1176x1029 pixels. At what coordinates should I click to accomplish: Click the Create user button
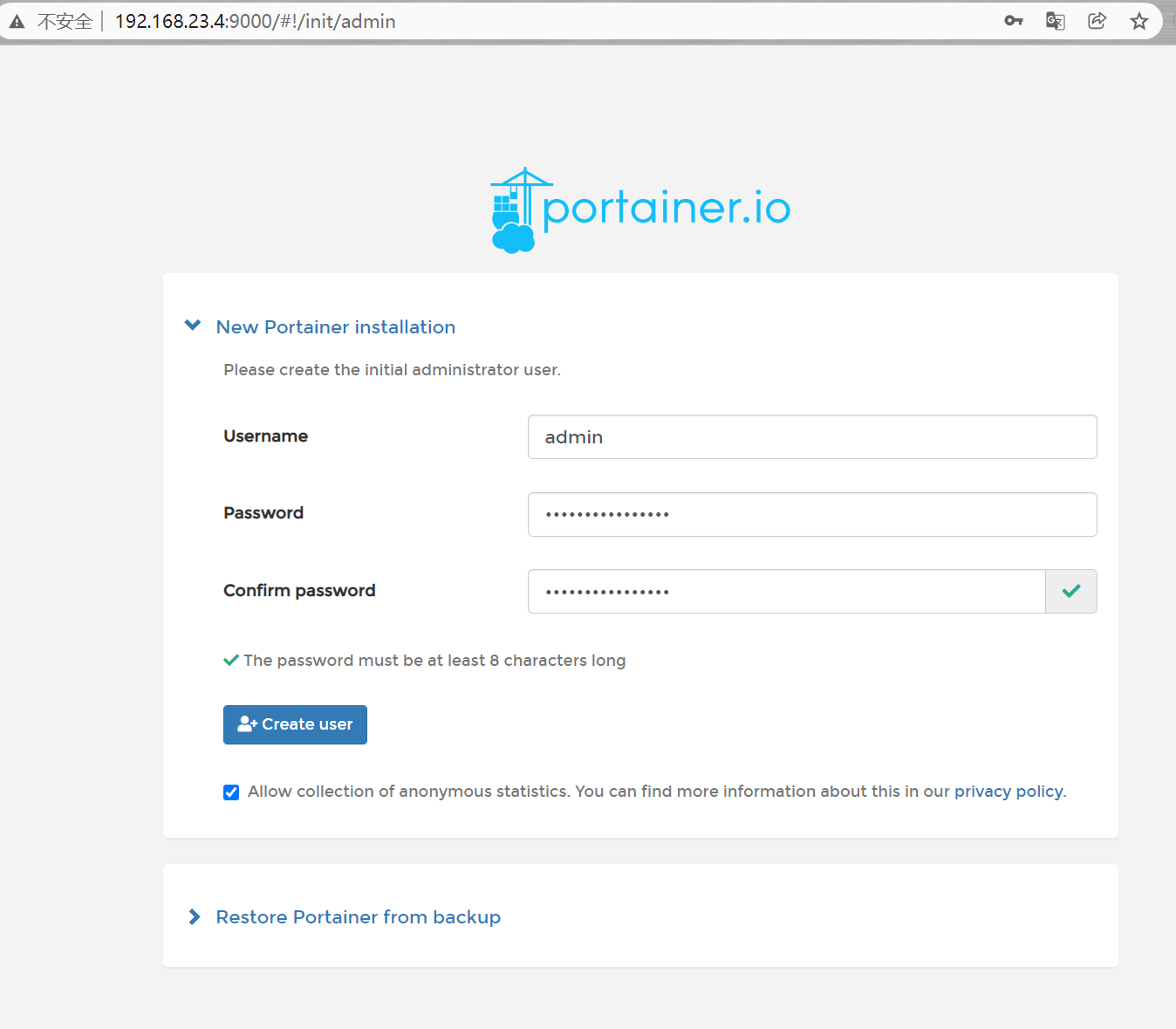coord(295,724)
